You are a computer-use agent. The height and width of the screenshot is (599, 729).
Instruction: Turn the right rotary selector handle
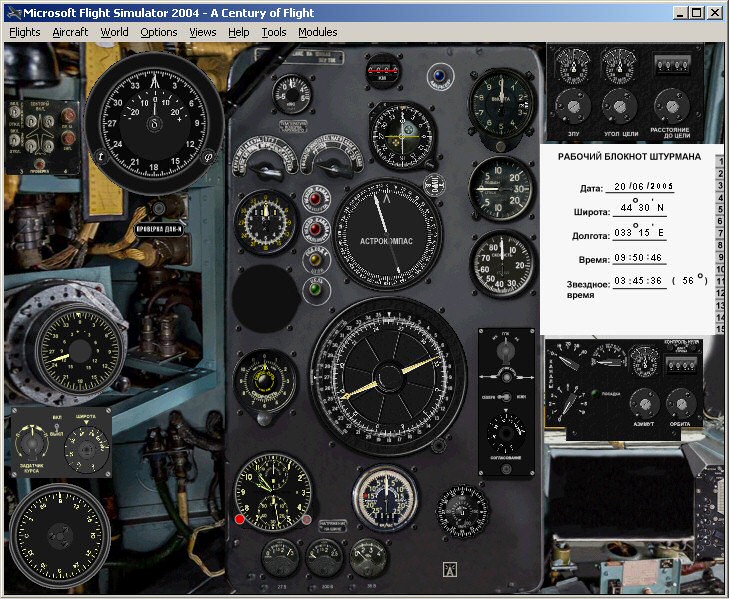(x=333, y=167)
